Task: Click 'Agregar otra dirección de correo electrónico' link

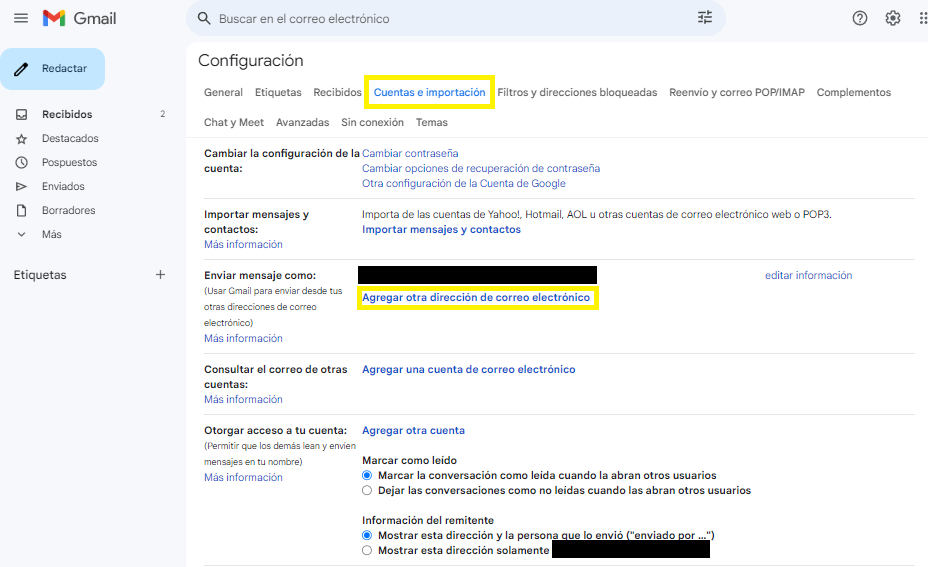Action: (476, 297)
